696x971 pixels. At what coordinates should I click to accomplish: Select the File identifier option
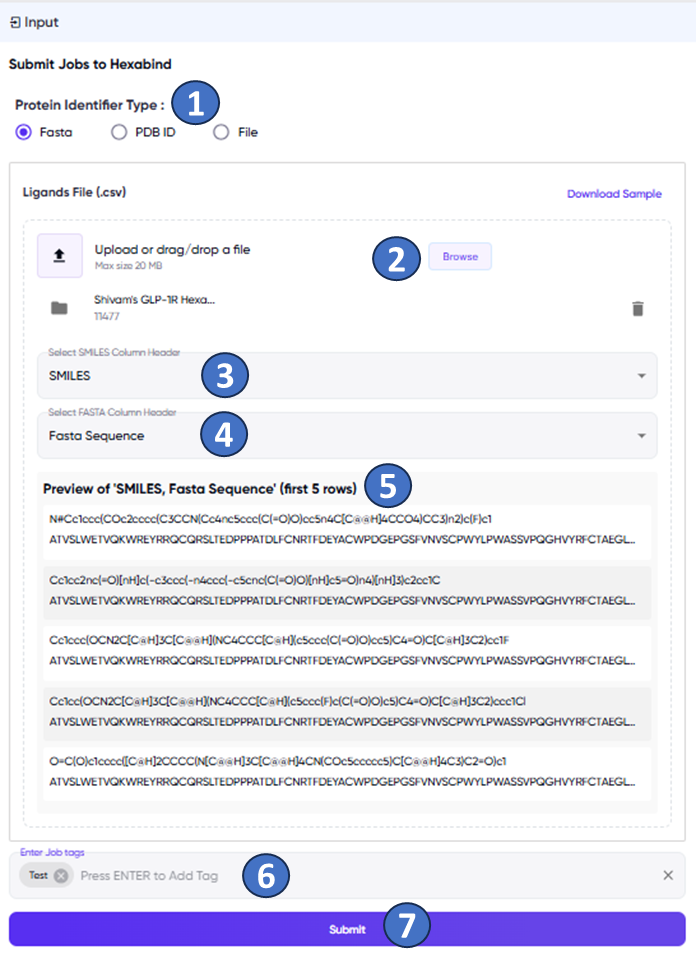click(221, 132)
